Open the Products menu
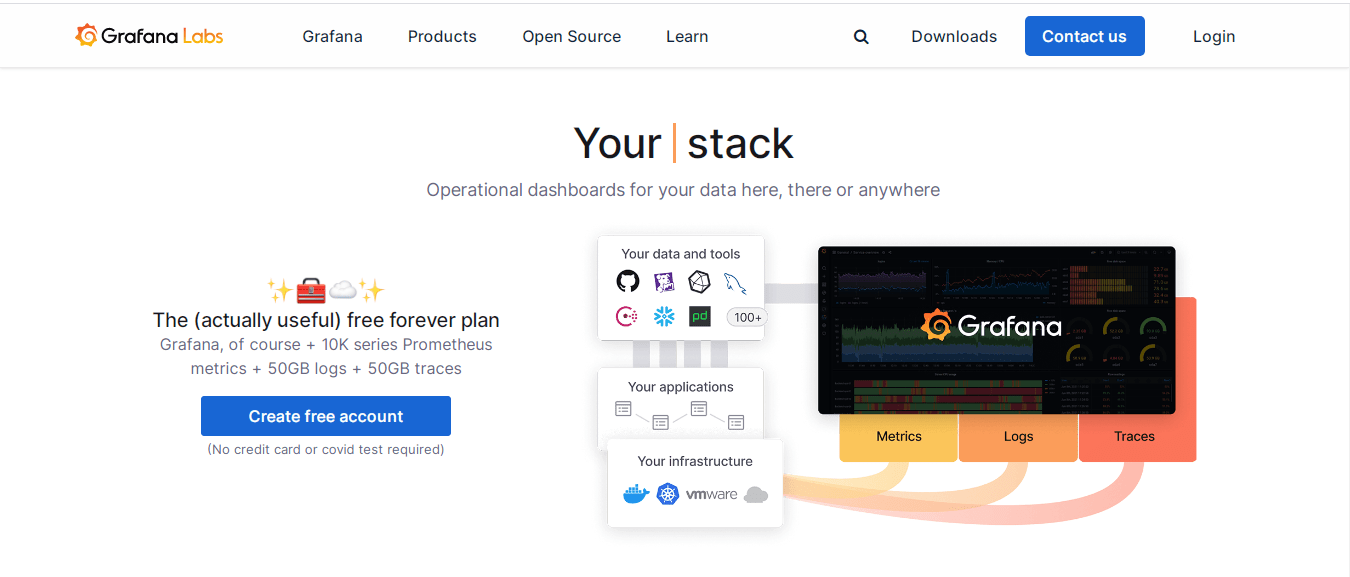Screen dimensions: 1350x577 (x=441, y=36)
